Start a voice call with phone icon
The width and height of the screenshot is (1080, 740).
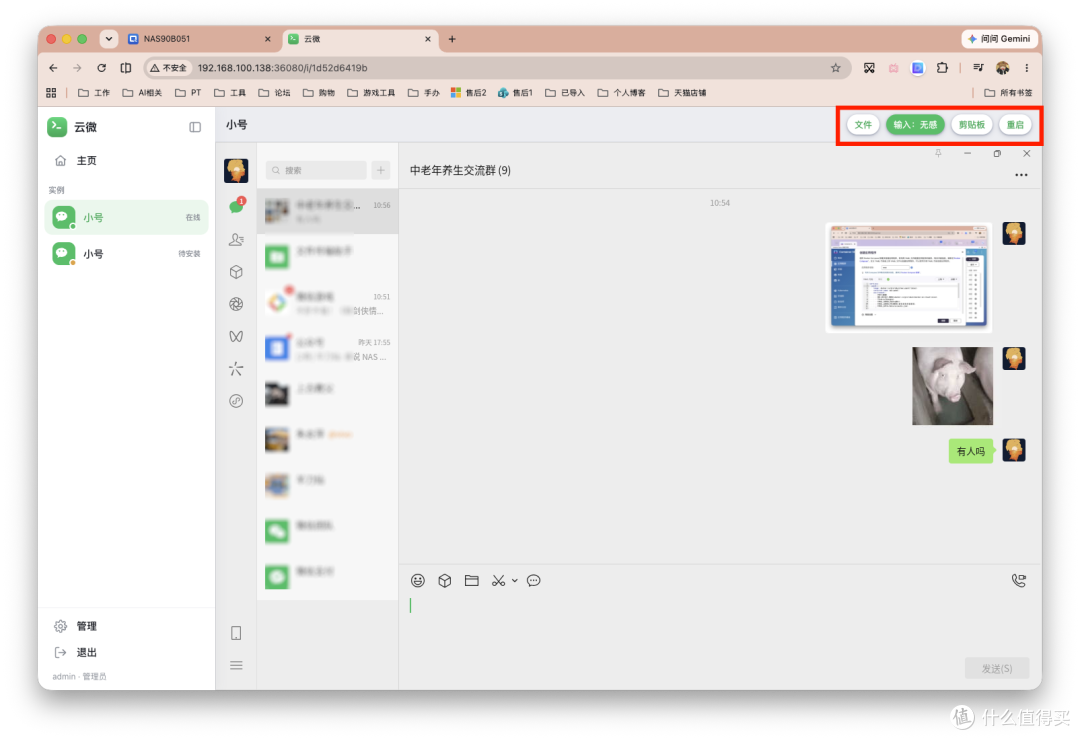click(x=1019, y=581)
